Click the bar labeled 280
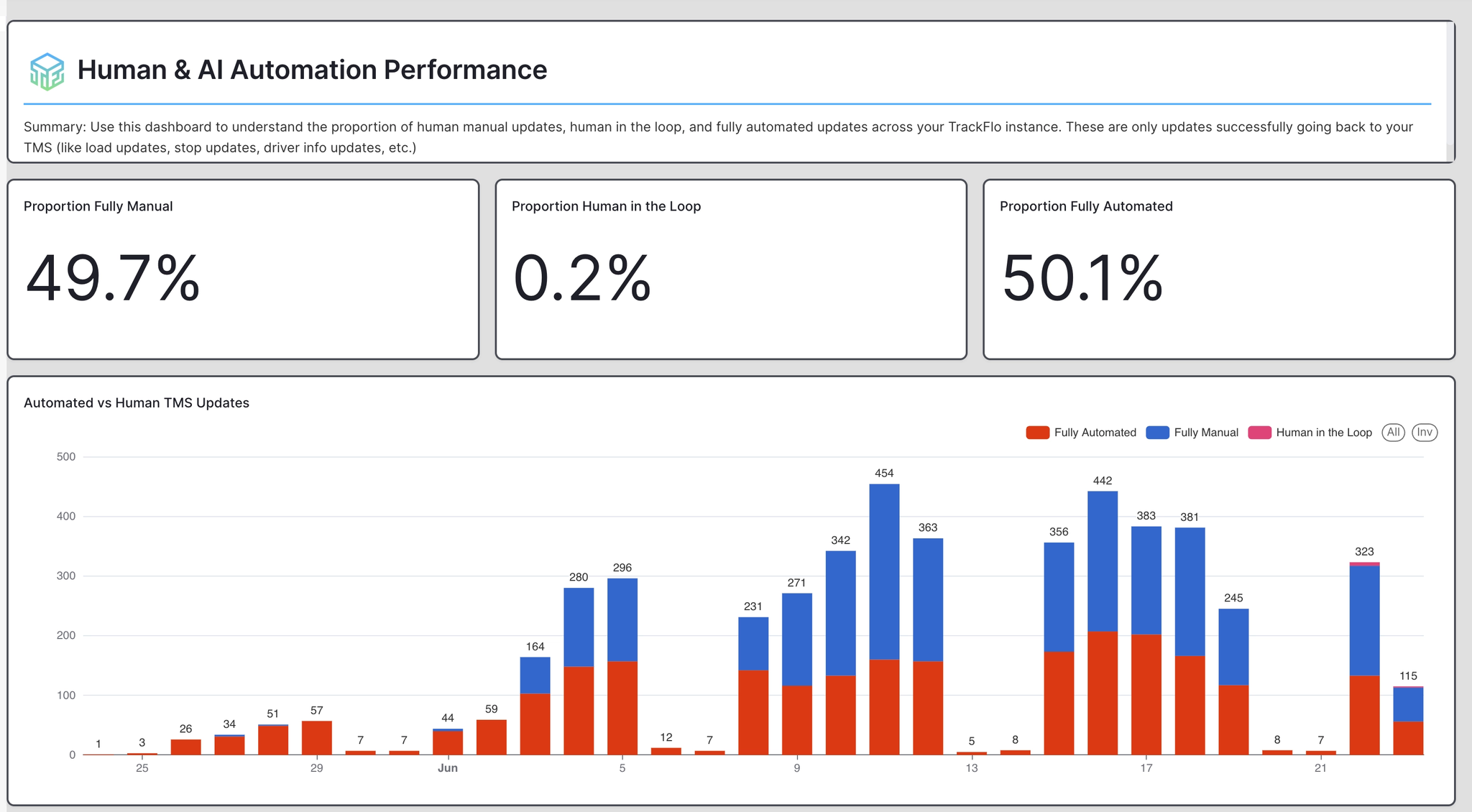1472x812 pixels. tap(579, 671)
